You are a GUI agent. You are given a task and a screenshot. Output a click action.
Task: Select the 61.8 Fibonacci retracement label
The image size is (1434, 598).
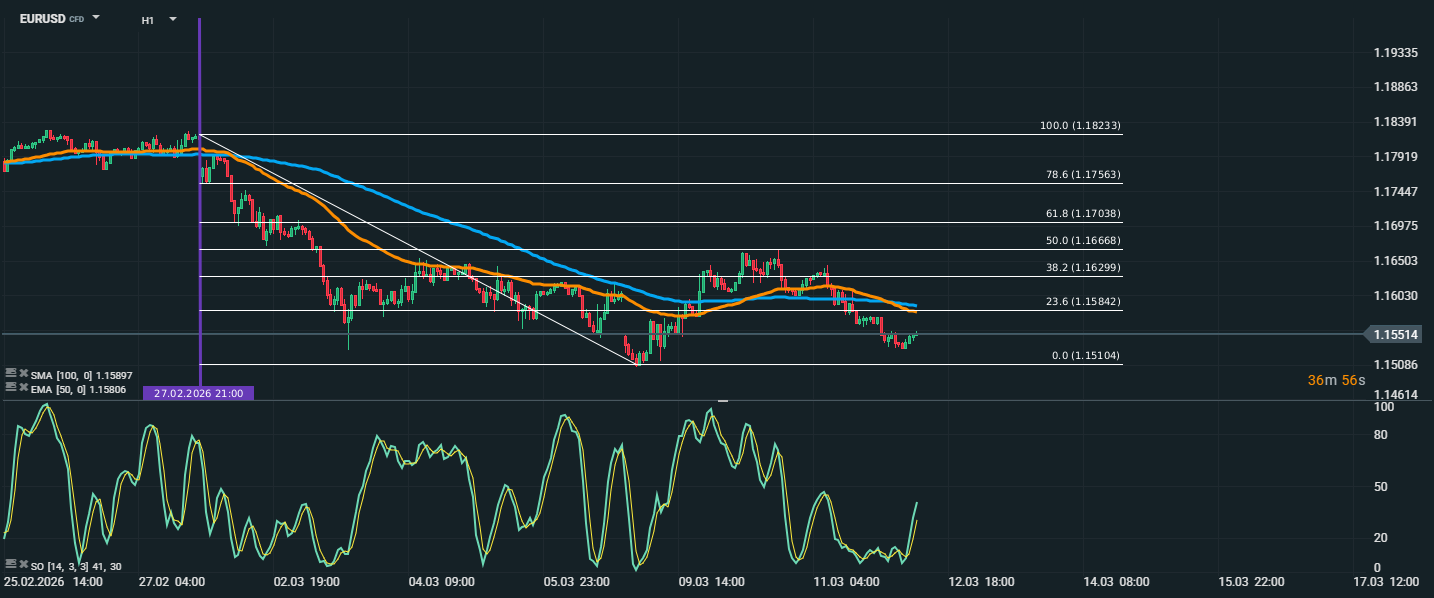(x=1080, y=214)
